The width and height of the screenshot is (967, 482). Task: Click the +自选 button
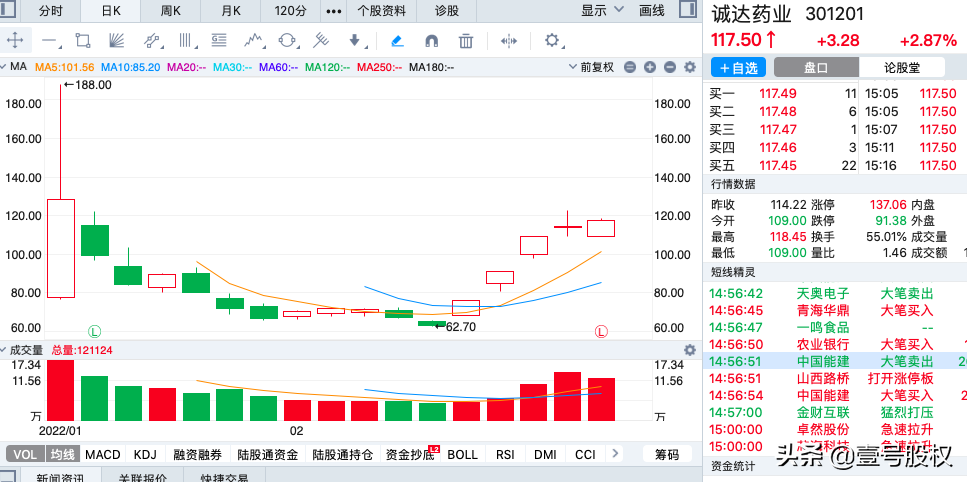pyautogui.click(x=738, y=68)
